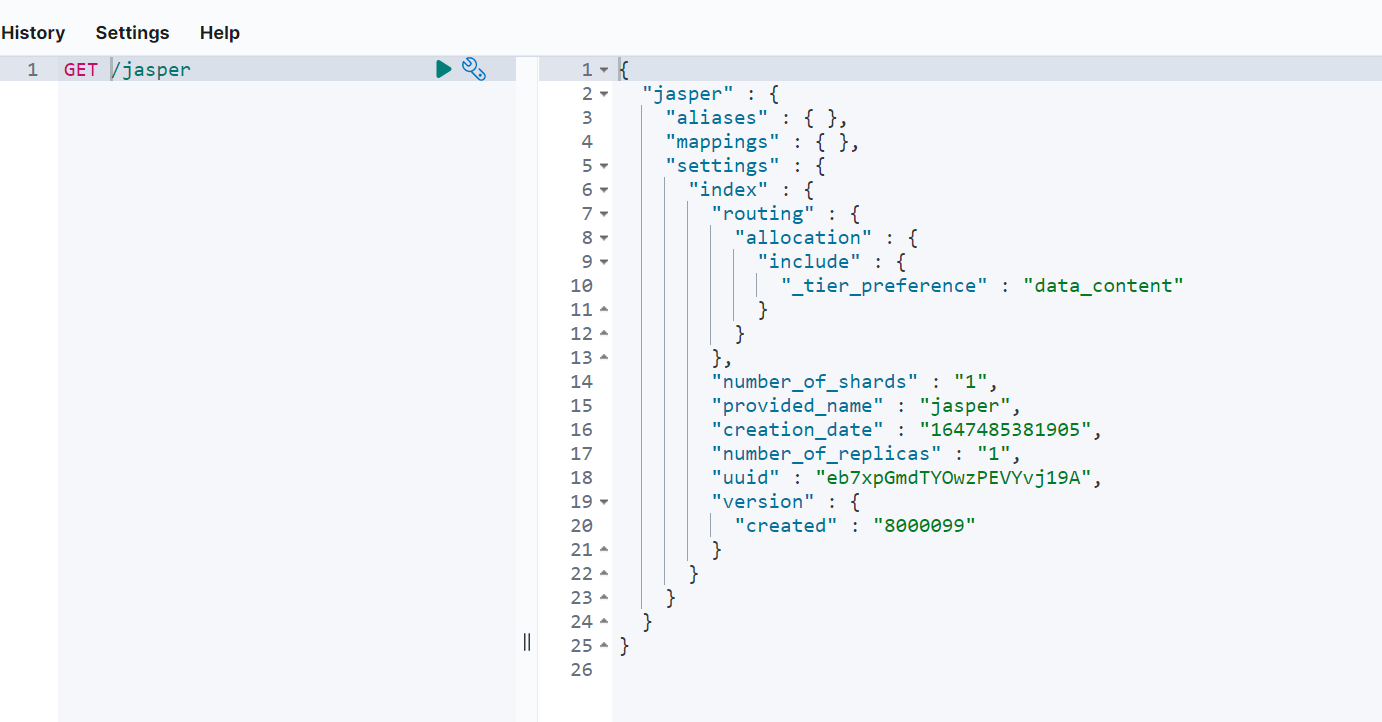This screenshot has width=1382, height=722.
Task: Fold the "allocation" block on line 8
Action: [x=604, y=238]
